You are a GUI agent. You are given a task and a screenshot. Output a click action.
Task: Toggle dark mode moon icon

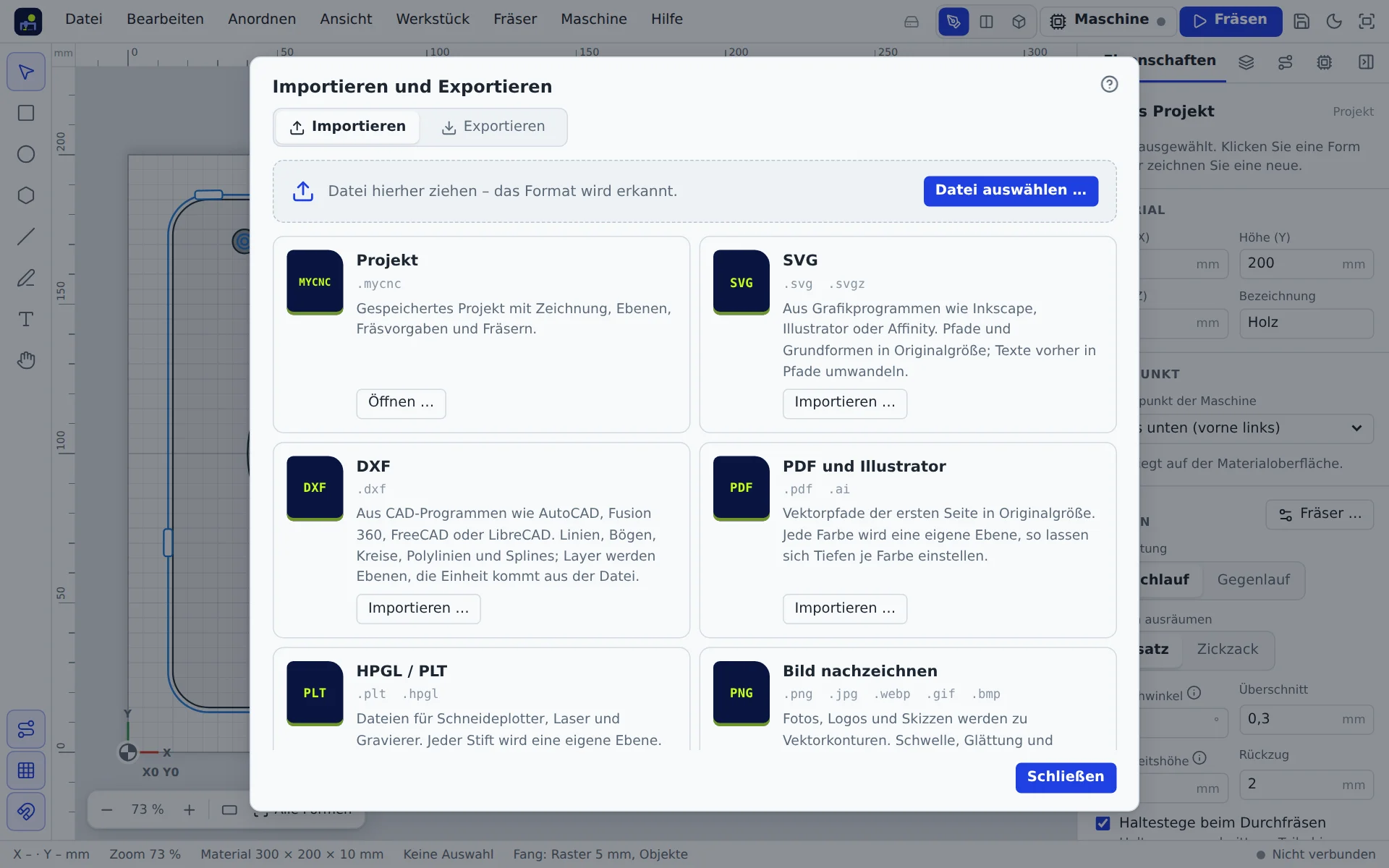1334,22
